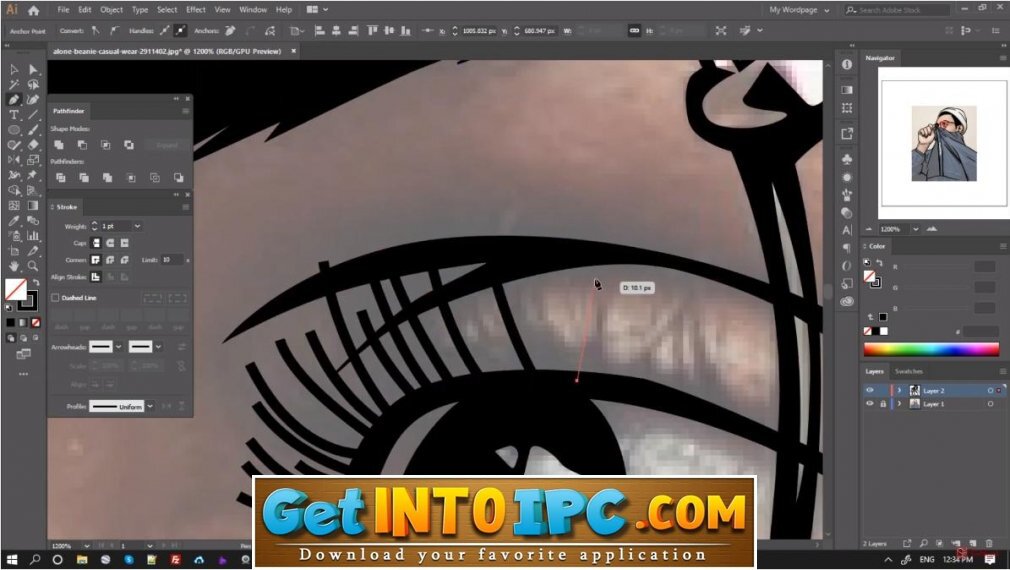The width and height of the screenshot is (1010, 570).
Task: Click Delete Selection trash icon in Layers
Action: (x=989, y=544)
